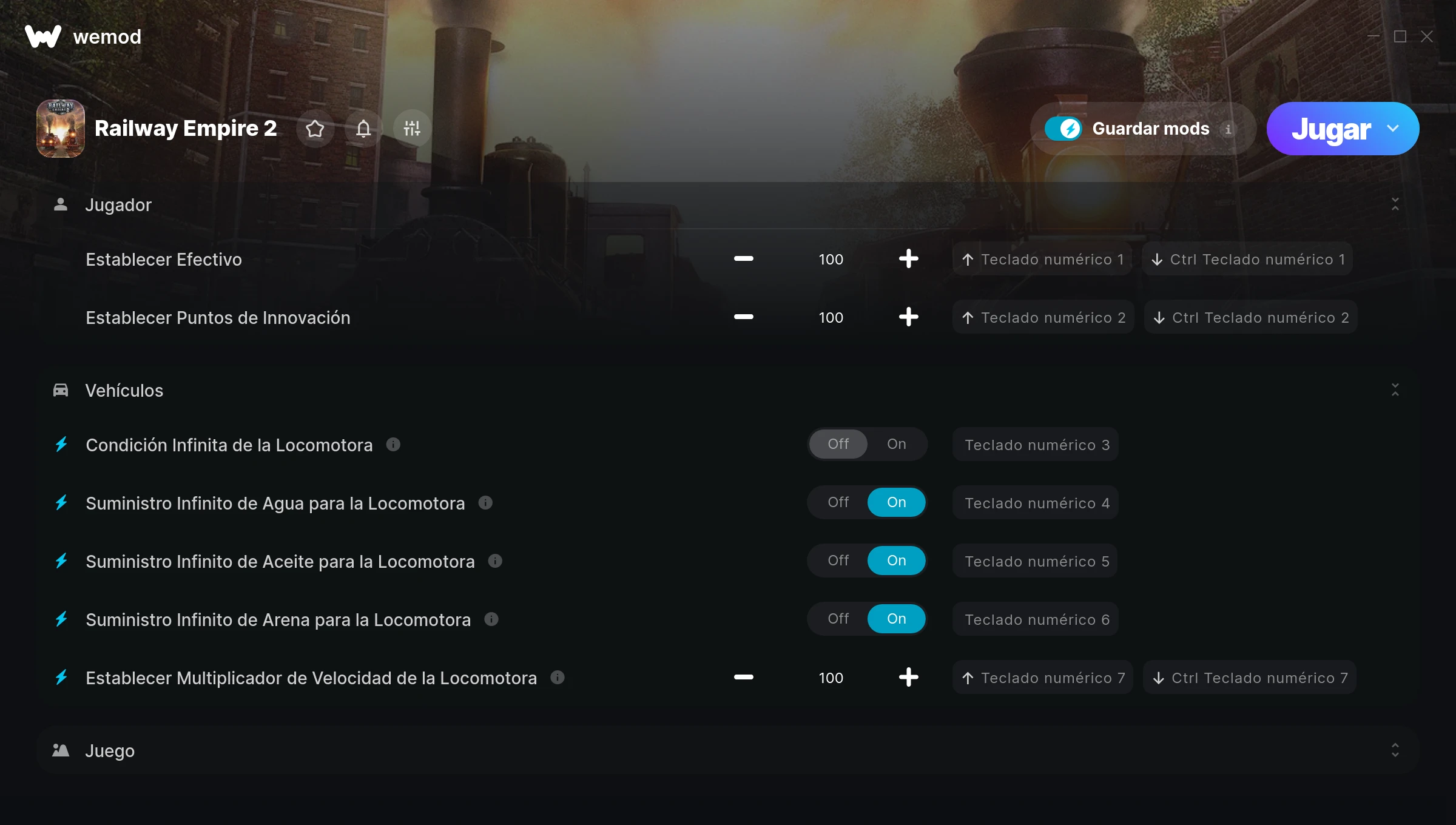Turn Off Suministro Infinito de Agua
This screenshot has height=825, width=1456.
[838, 502]
